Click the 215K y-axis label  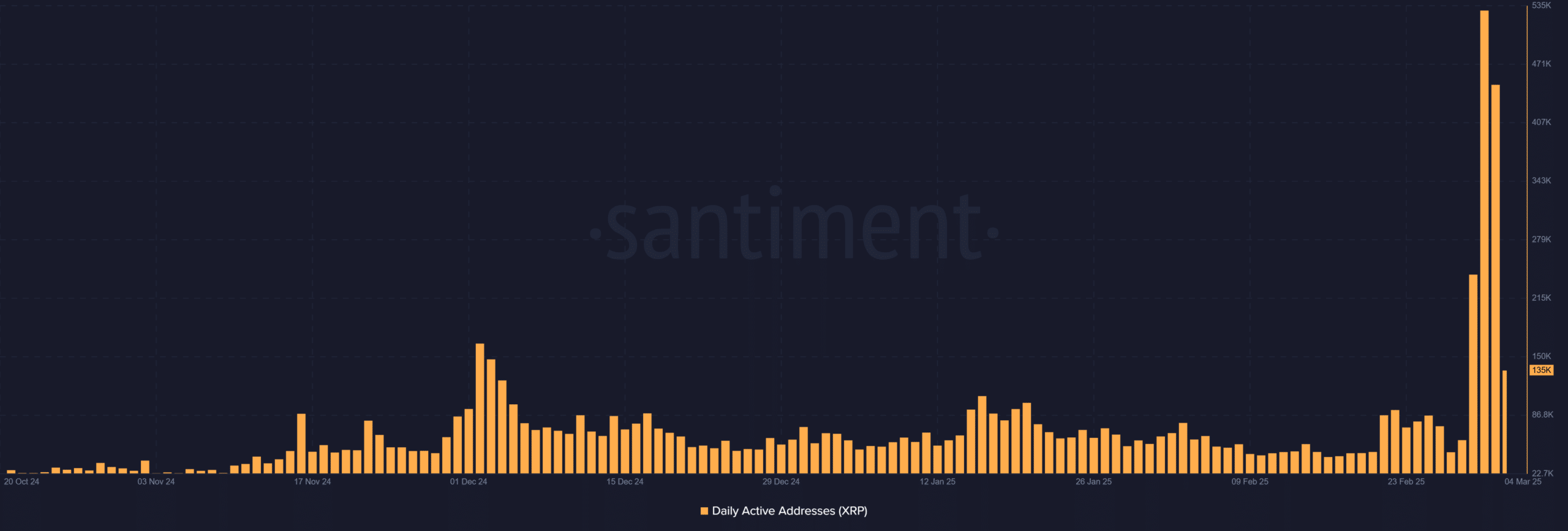pos(1541,298)
